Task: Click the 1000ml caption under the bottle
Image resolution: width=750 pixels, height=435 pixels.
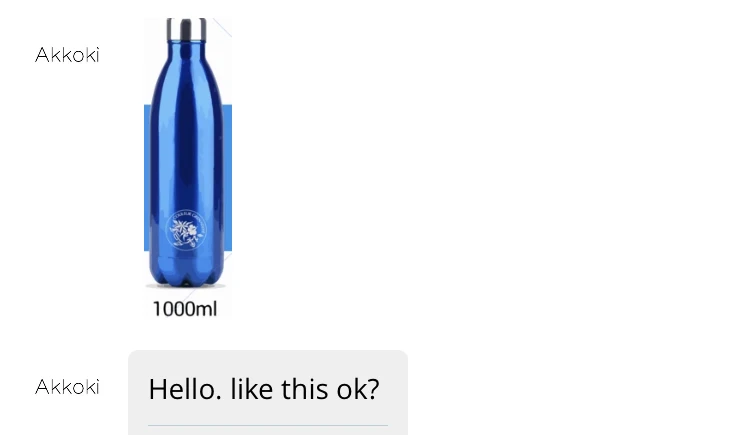Action: [185, 309]
